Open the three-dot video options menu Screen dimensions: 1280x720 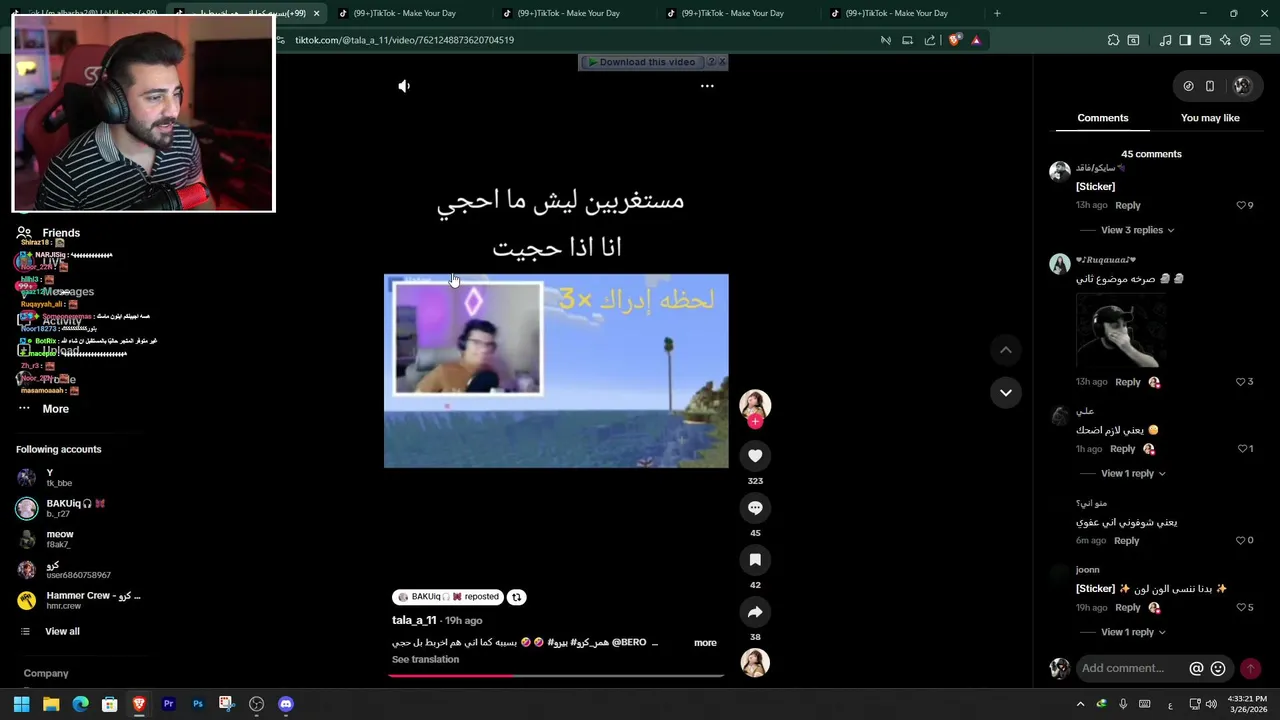click(707, 86)
